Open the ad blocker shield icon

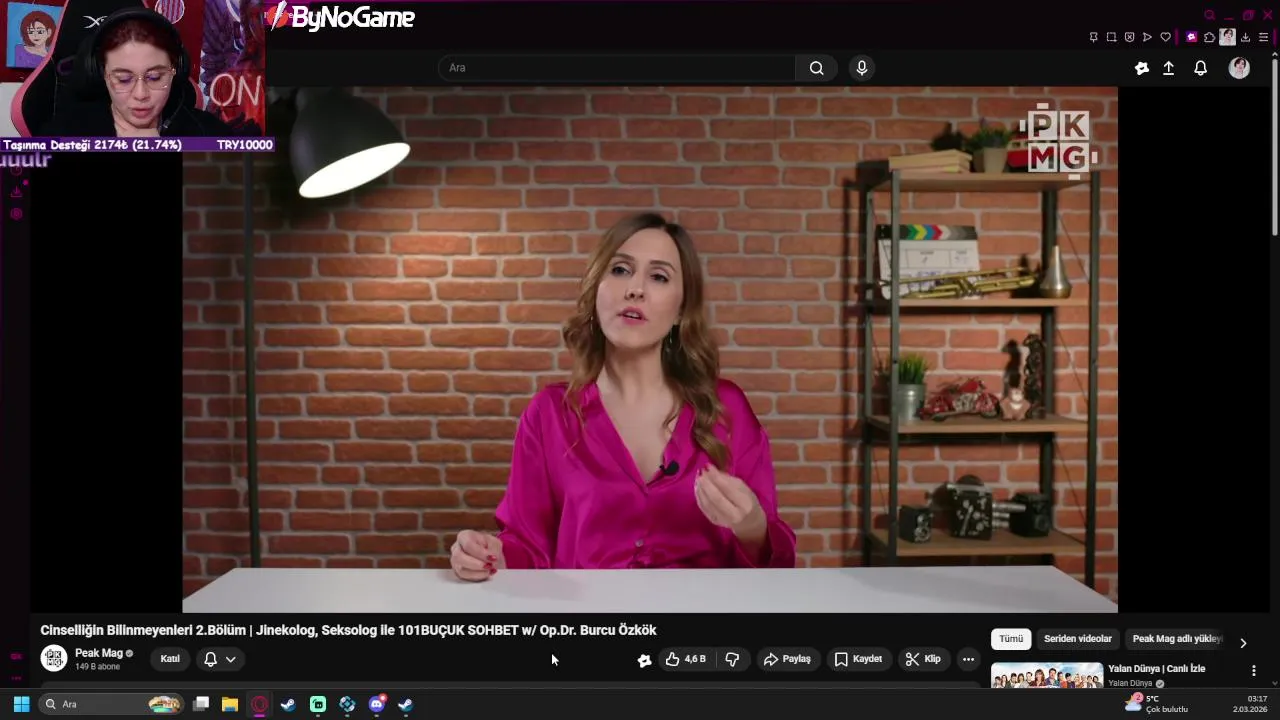(x=1129, y=37)
